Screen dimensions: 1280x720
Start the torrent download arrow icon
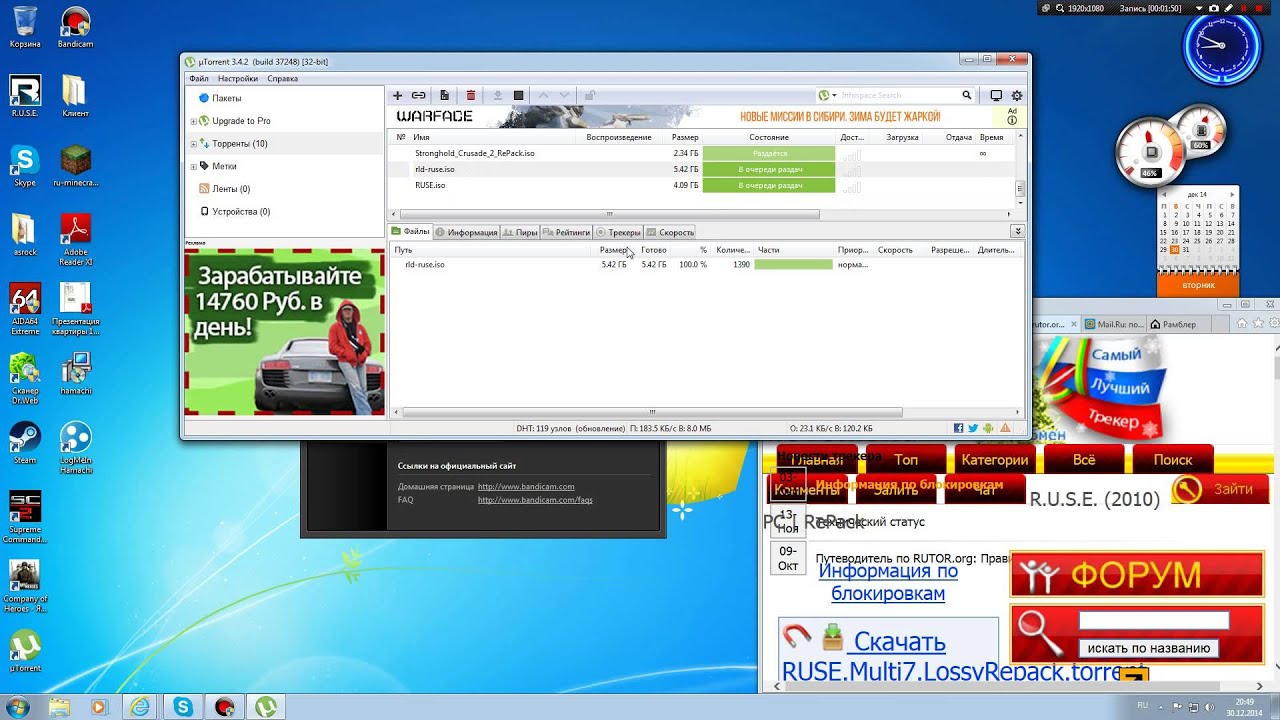coord(497,95)
